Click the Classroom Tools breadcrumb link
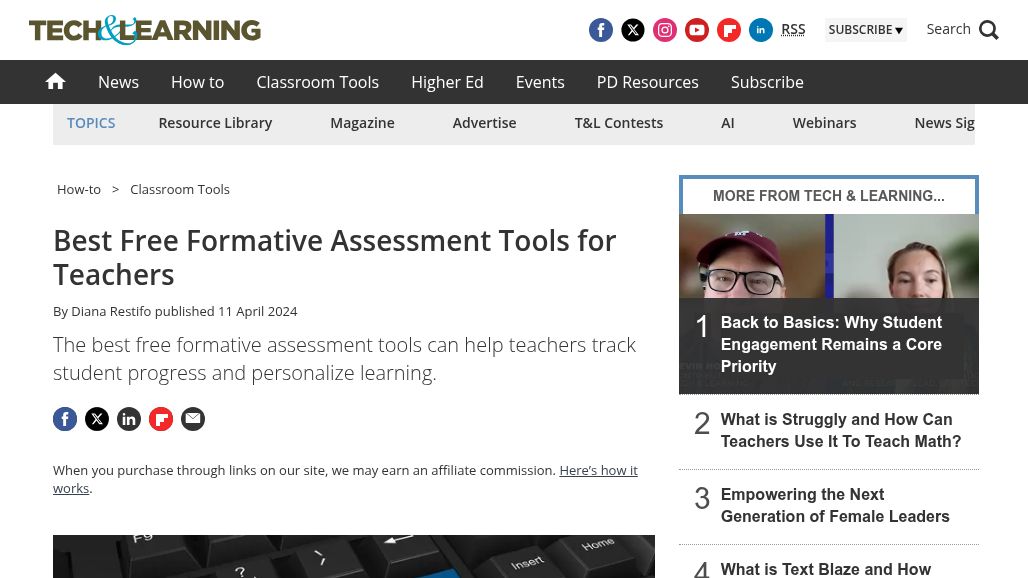Viewport: 1028px width, 578px height. tap(180, 189)
